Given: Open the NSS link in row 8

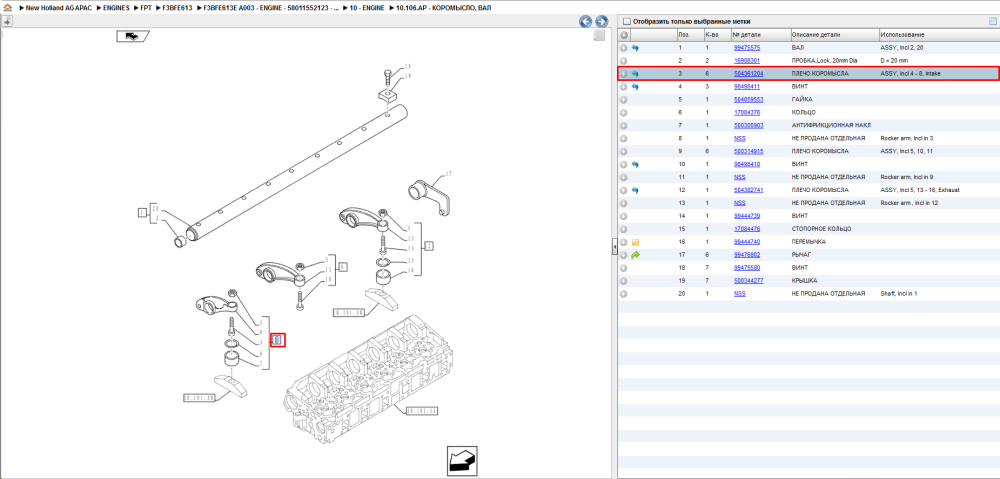Looking at the screenshot, I should [x=739, y=138].
